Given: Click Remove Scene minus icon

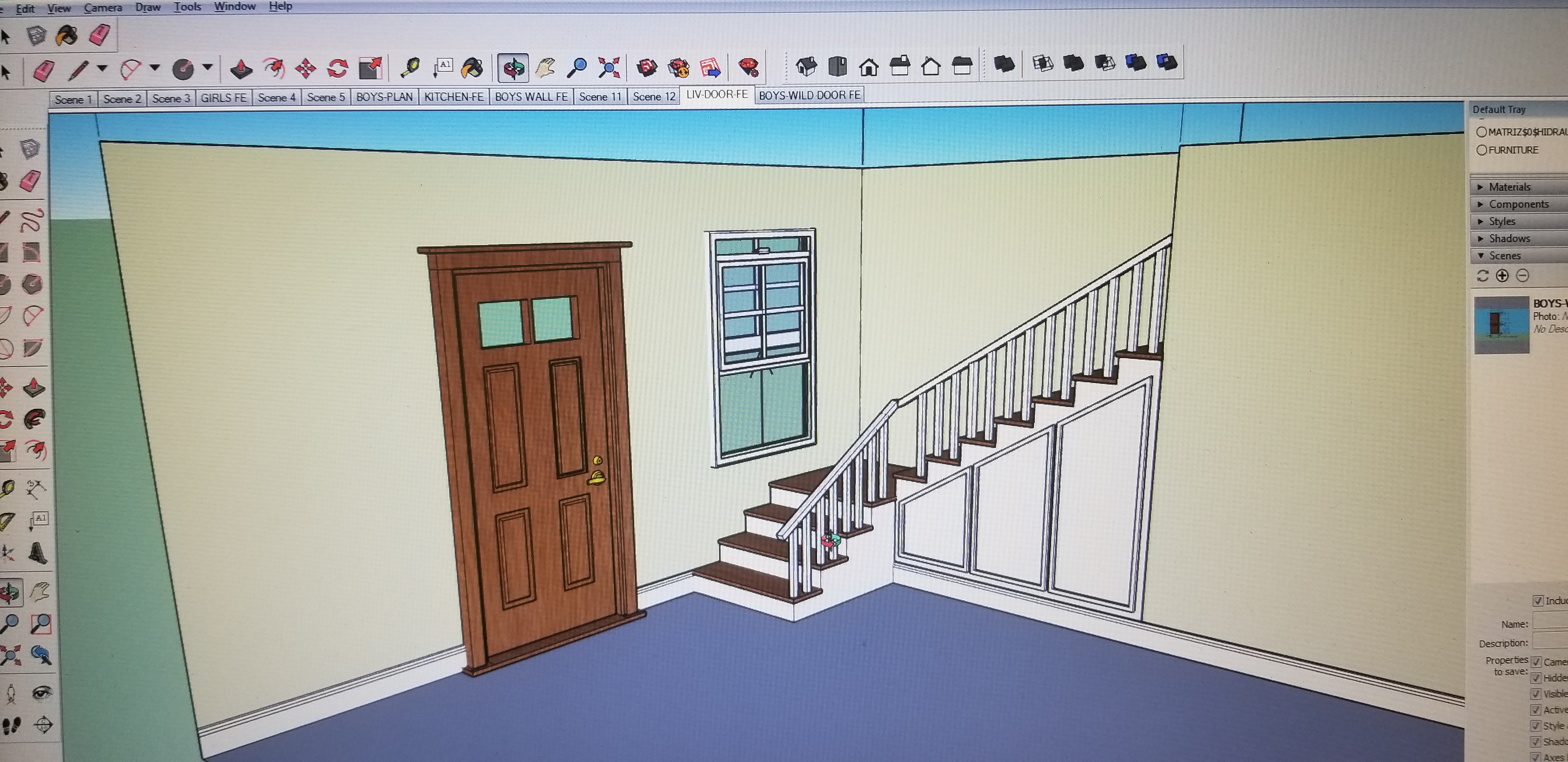Looking at the screenshot, I should click(x=1522, y=276).
